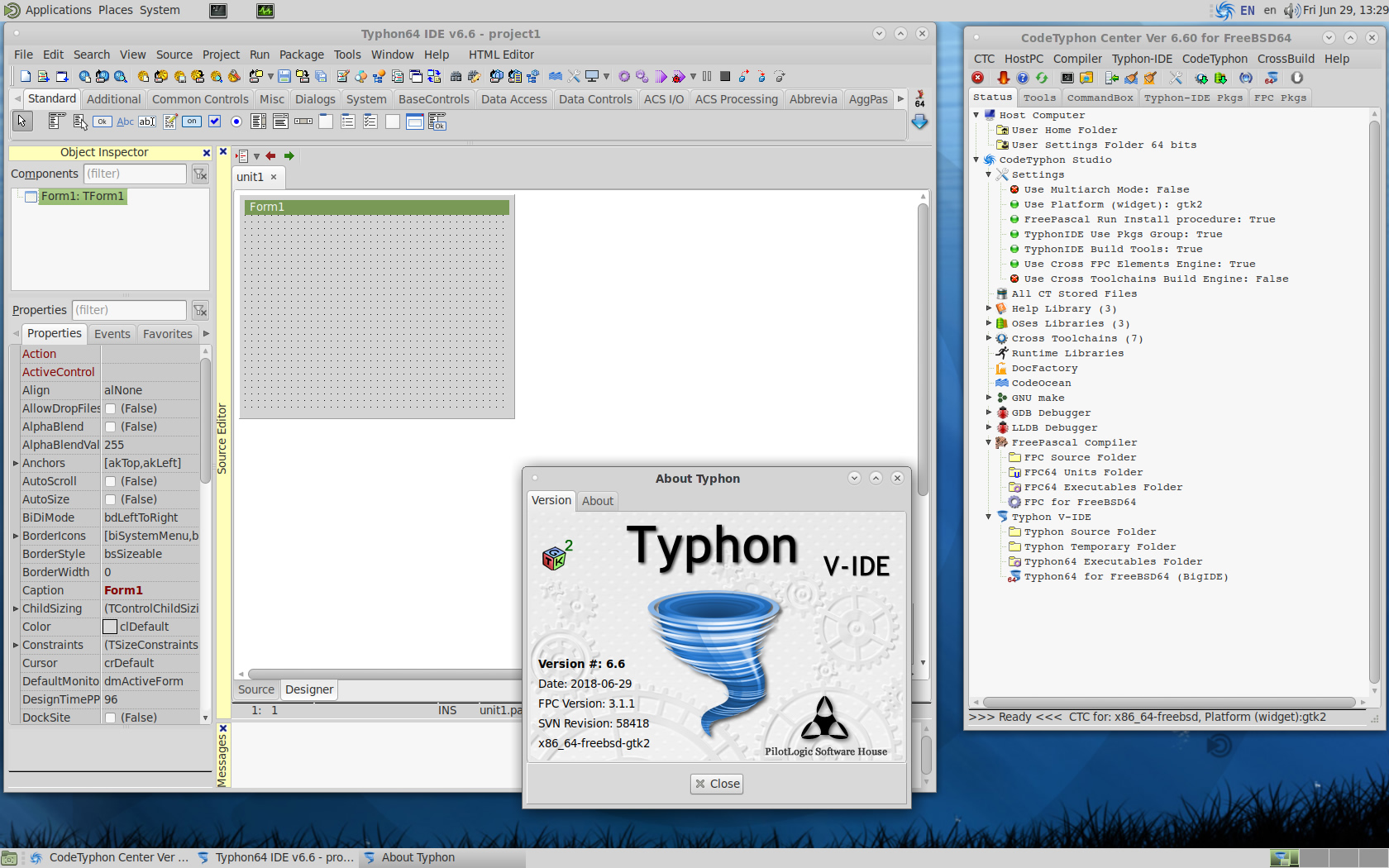The height and width of the screenshot is (868, 1389).
Task: Click the Pause icon in IDE toolbar
Action: click(x=707, y=76)
